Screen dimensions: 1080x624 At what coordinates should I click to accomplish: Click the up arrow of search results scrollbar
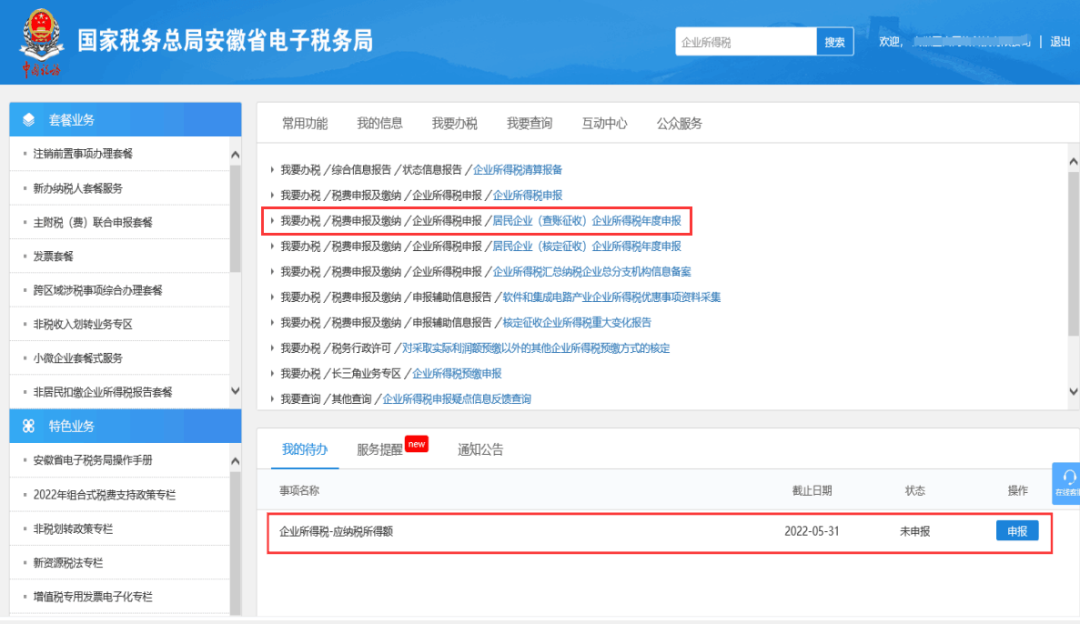coord(1073,161)
